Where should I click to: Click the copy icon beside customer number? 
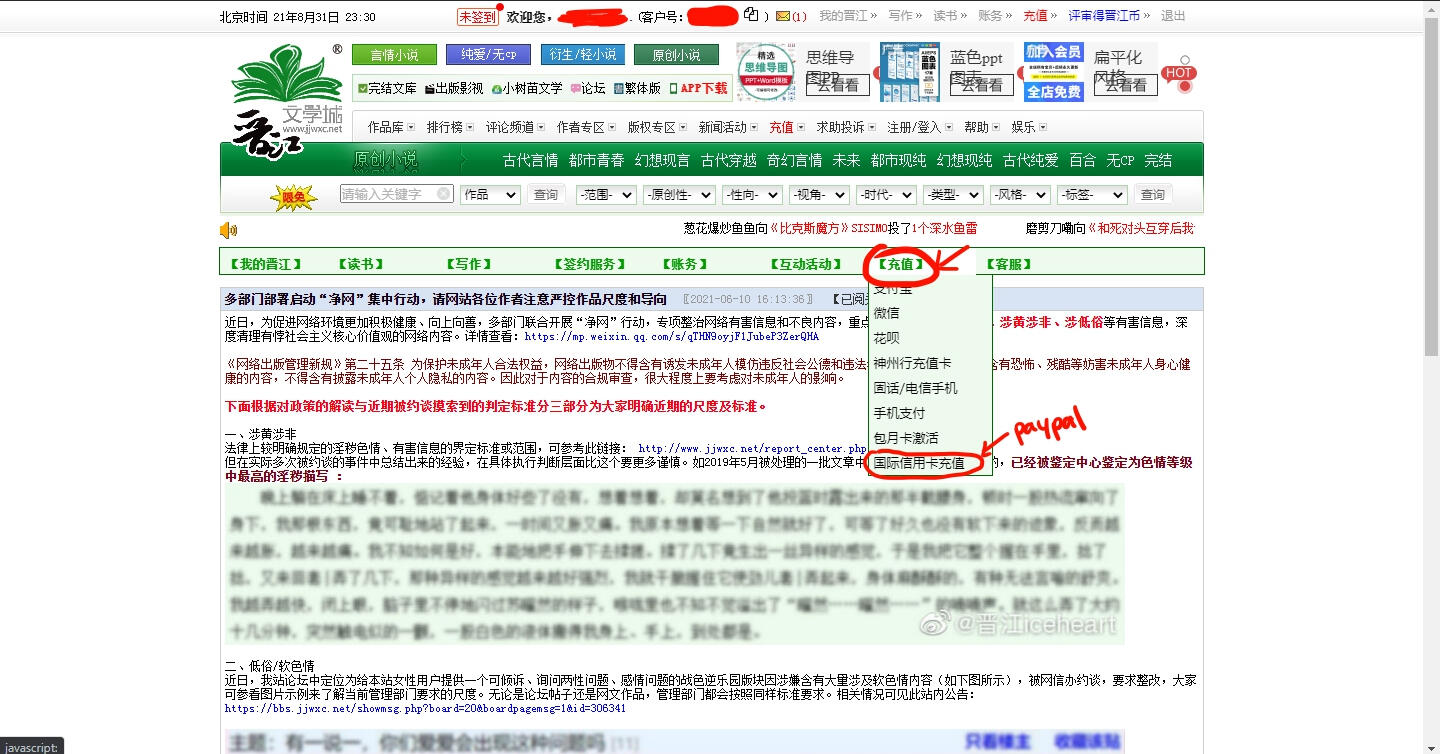[751, 15]
